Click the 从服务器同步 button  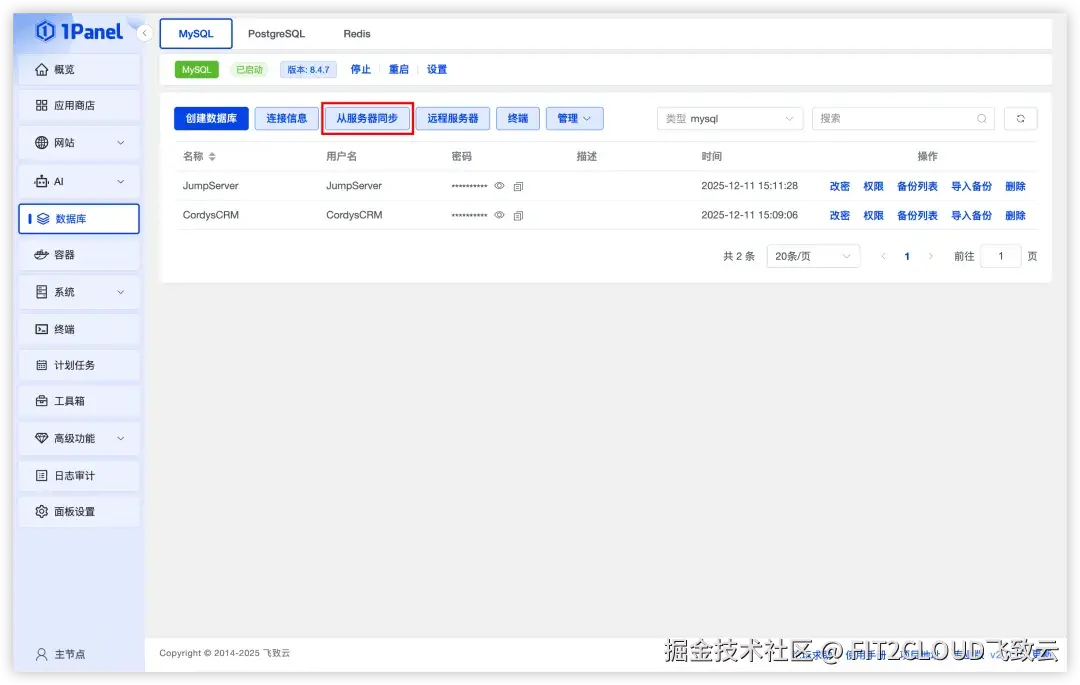click(367, 118)
